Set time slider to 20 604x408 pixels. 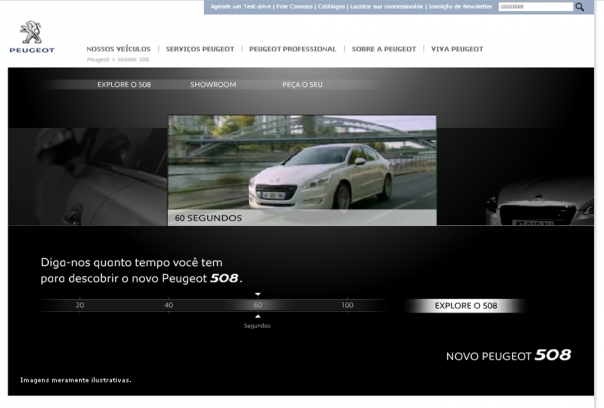click(x=79, y=305)
